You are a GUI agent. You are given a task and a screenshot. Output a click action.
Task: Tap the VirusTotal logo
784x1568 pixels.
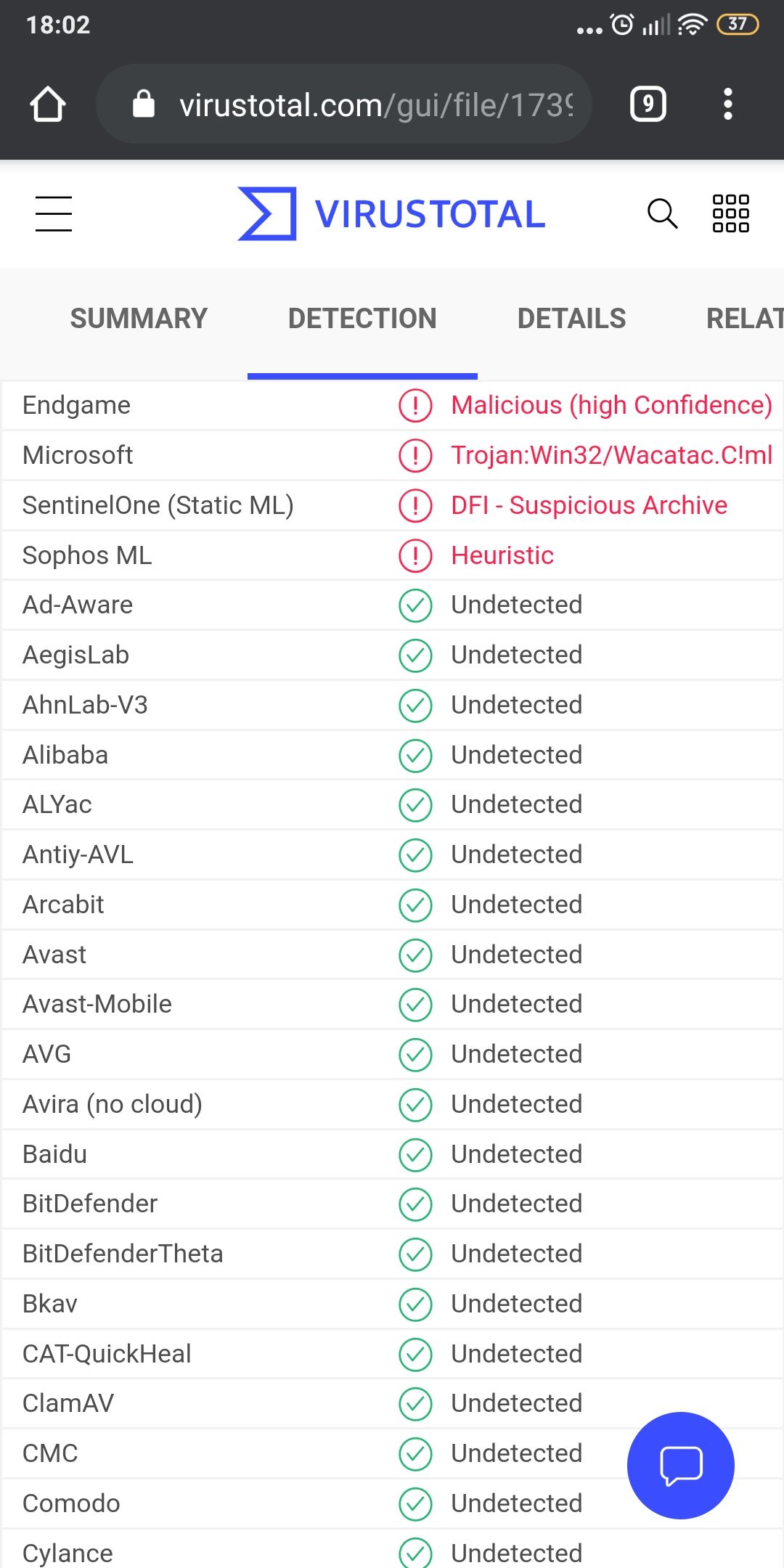(392, 213)
